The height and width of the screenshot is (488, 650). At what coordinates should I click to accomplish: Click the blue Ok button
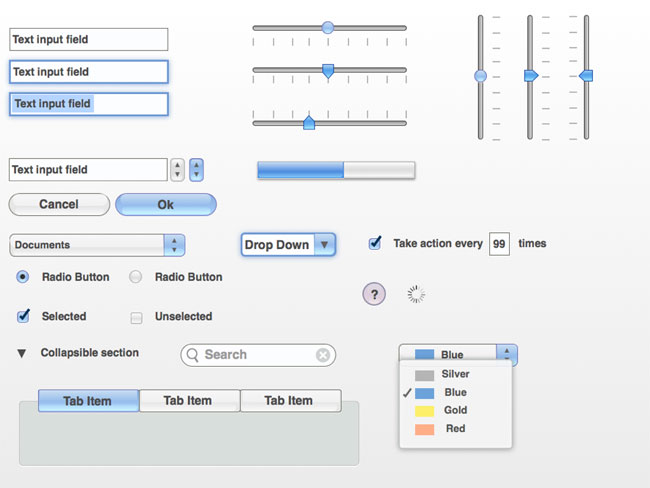click(166, 204)
